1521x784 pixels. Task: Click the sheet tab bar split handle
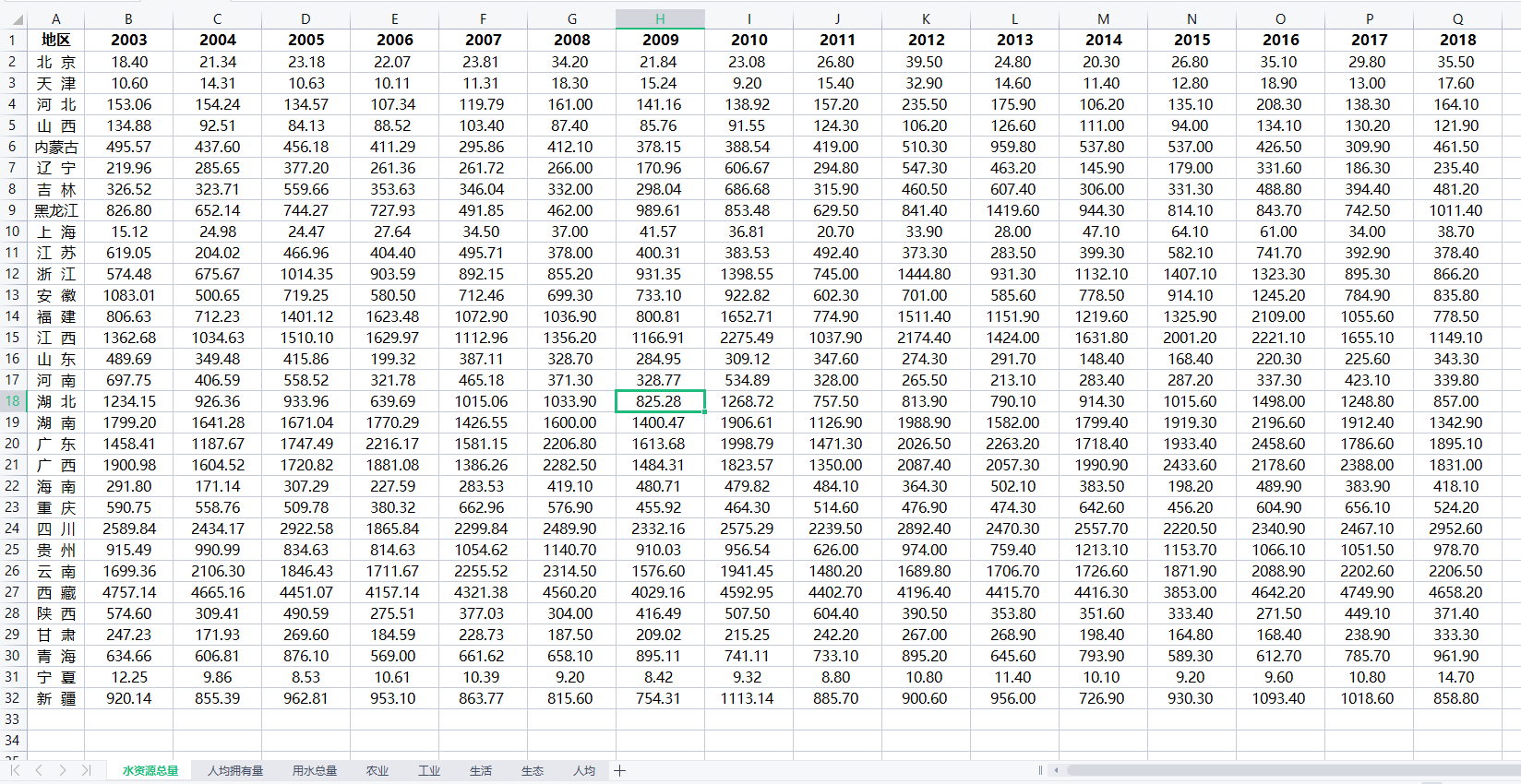(1040, 770)
